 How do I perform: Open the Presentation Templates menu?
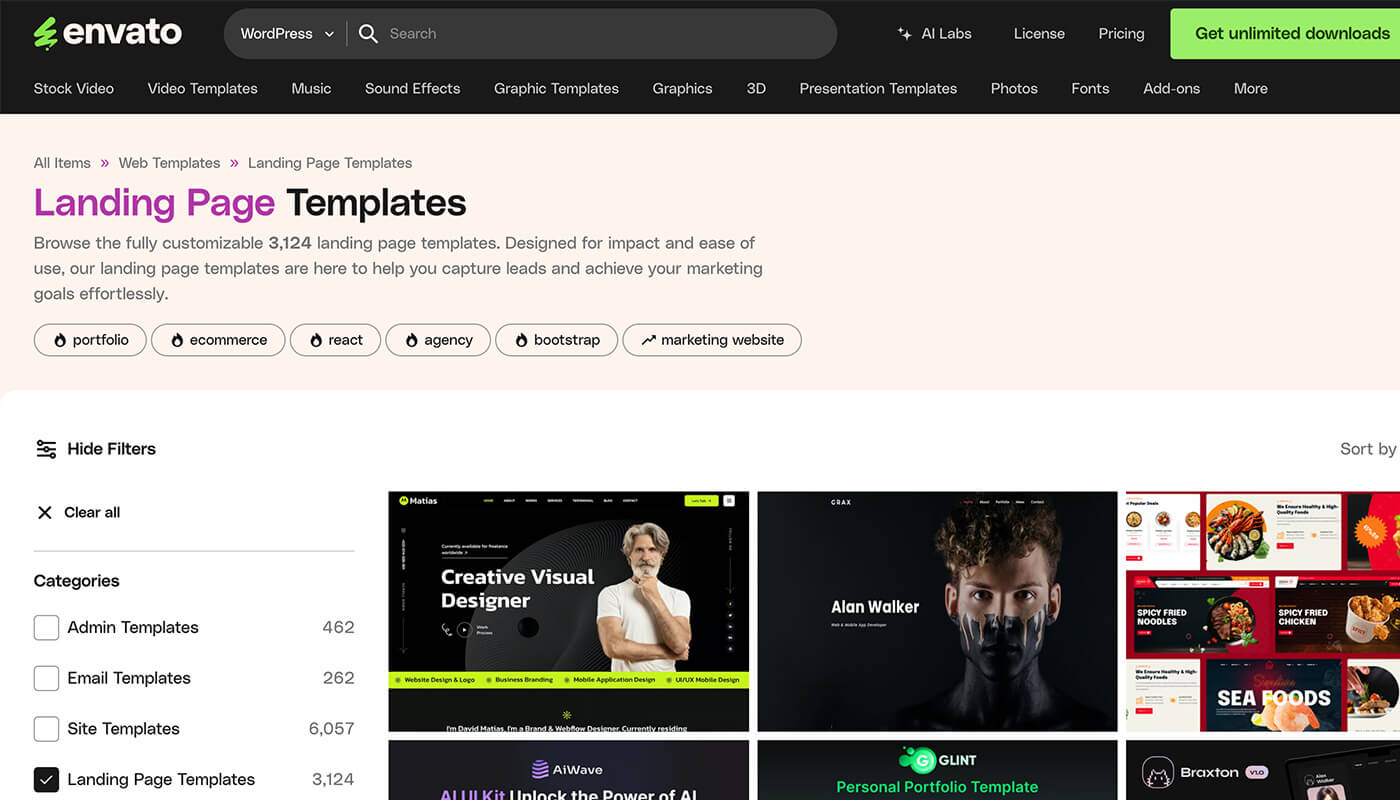point(878,89)
